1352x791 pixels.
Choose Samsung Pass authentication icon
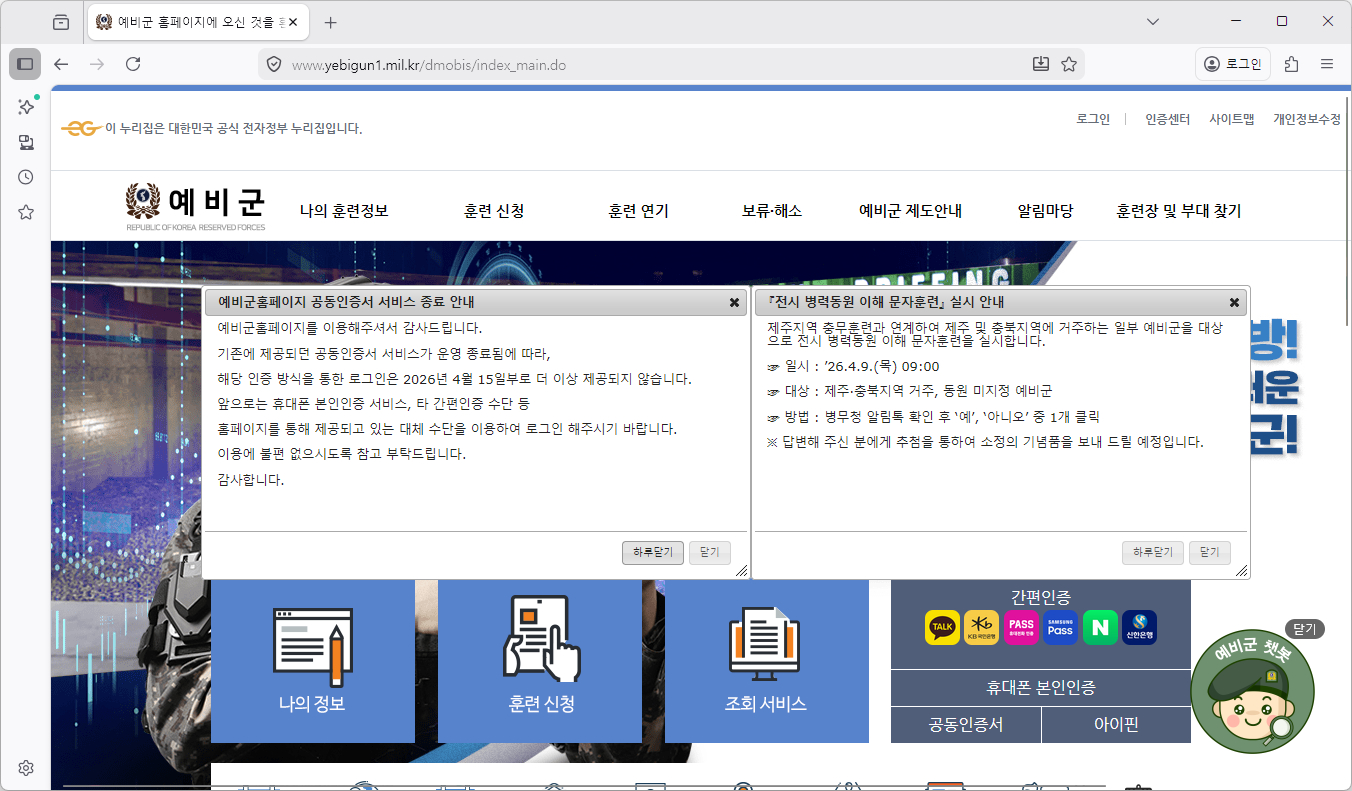(1060, 628)
